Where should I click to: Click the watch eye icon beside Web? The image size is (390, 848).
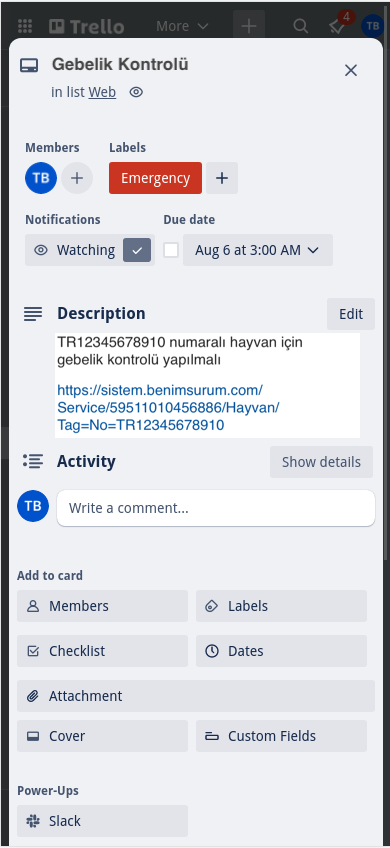(136, 92)
